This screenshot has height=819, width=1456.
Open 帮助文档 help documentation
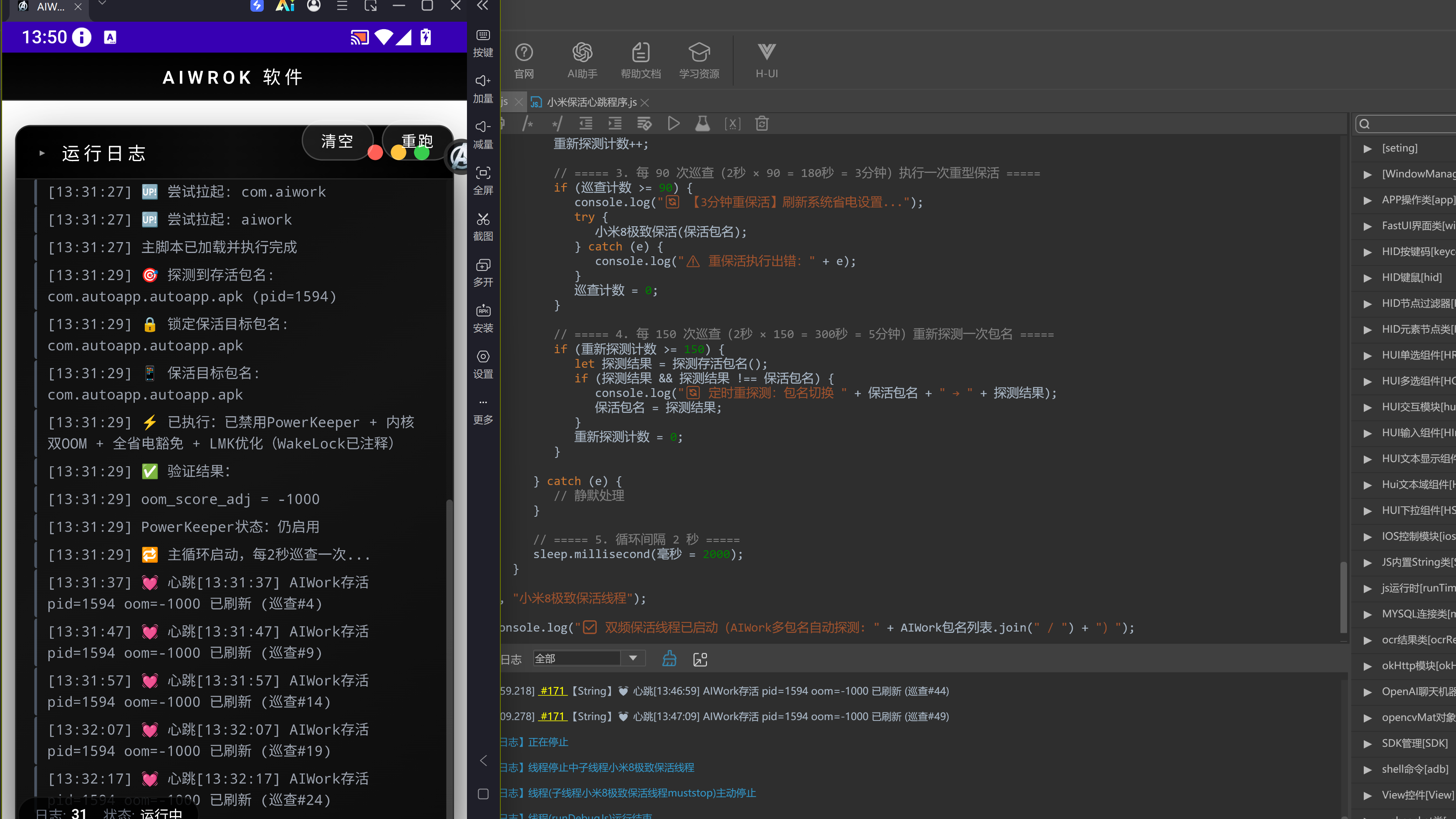pyautogui.click(x=641, y=61)
